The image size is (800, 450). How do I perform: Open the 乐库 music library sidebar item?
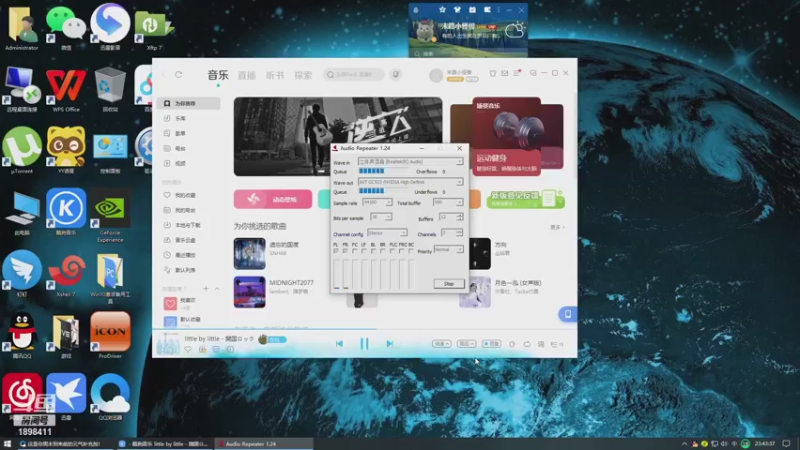pos(188,118)
